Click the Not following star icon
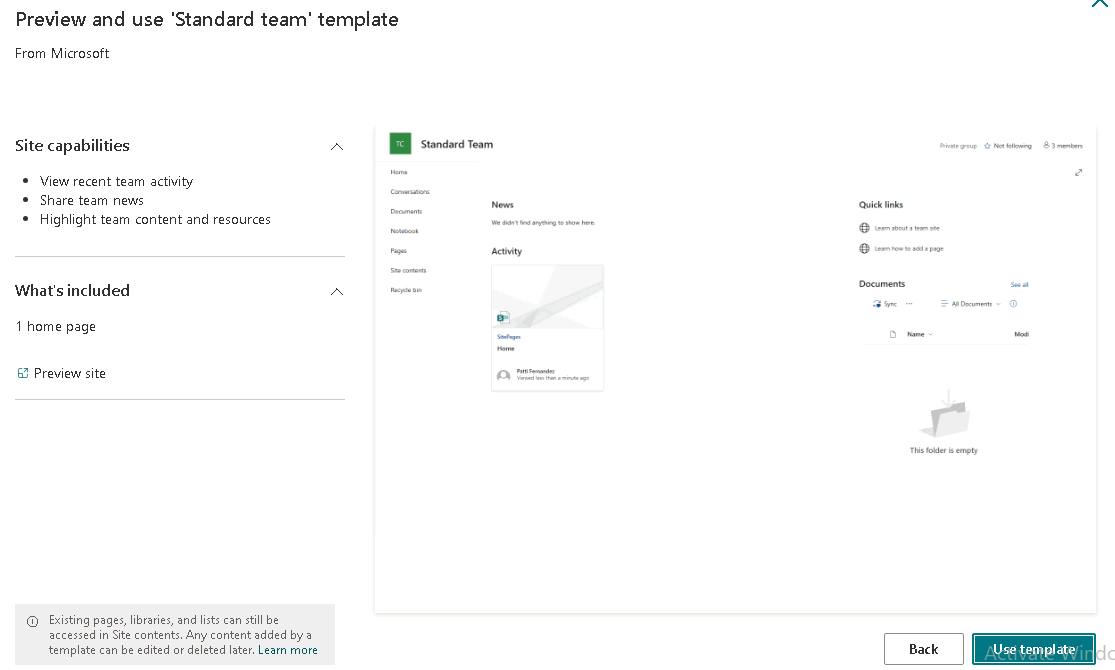This screenshot has width=1115, height=670. [x=987, y=146]
